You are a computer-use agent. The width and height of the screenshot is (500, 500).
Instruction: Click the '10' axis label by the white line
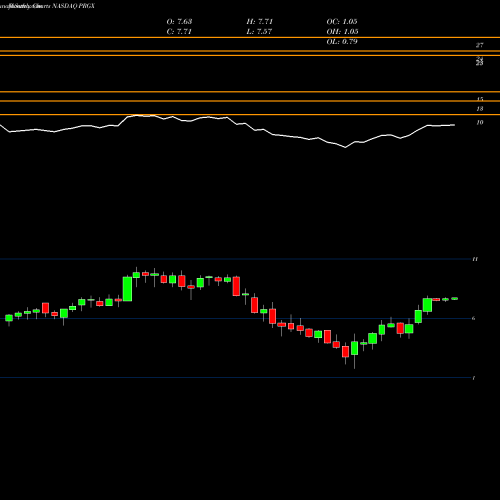point(480,123)
